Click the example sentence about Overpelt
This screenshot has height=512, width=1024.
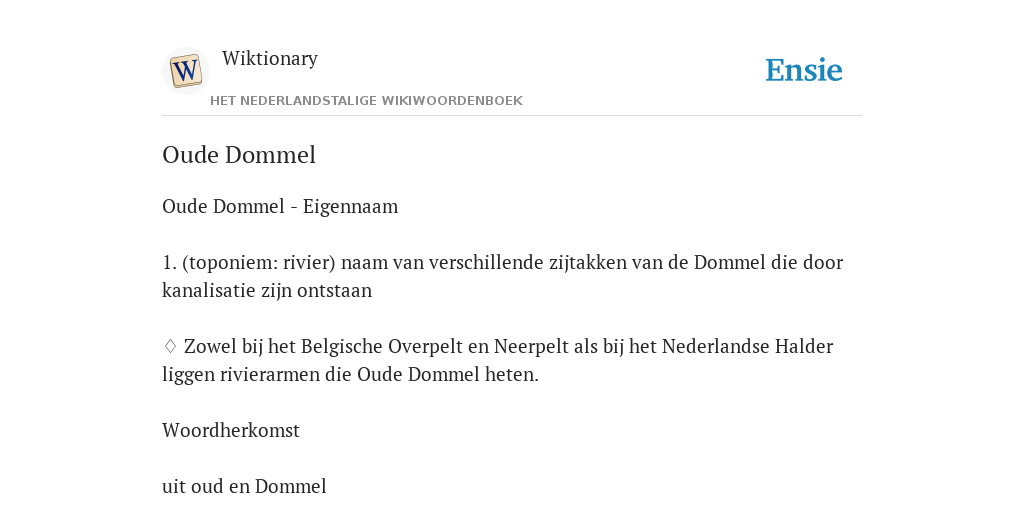tap(498, 360)
